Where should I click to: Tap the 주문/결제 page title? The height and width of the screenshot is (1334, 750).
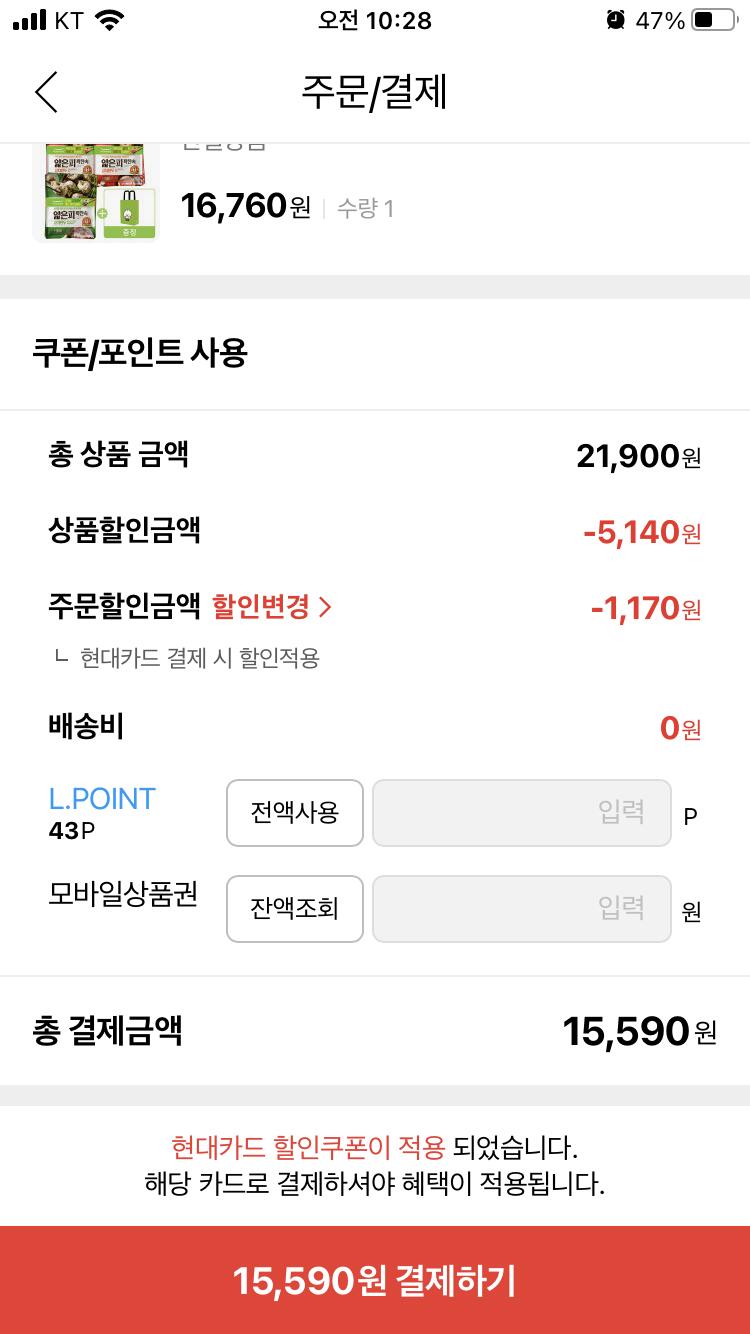[374, 92]
